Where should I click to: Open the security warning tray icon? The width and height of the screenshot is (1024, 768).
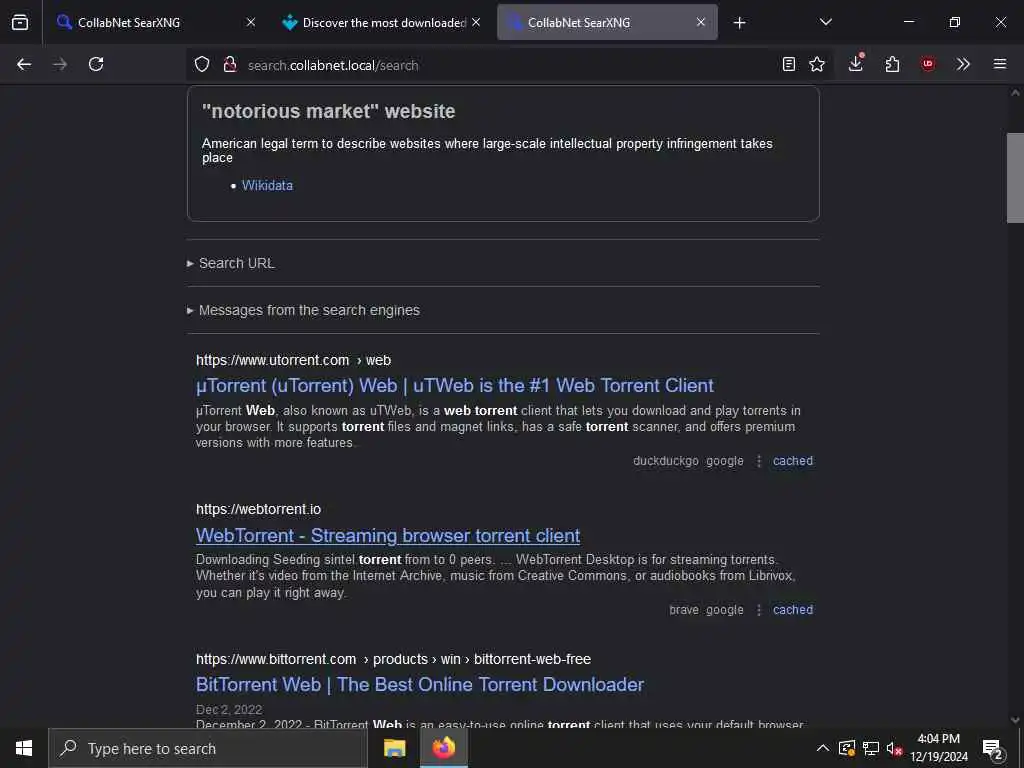point(847,748)
